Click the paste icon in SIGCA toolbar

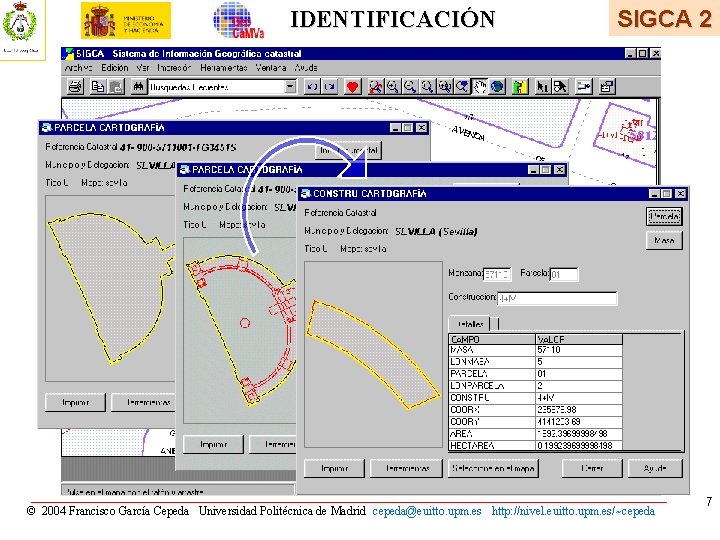116,86
